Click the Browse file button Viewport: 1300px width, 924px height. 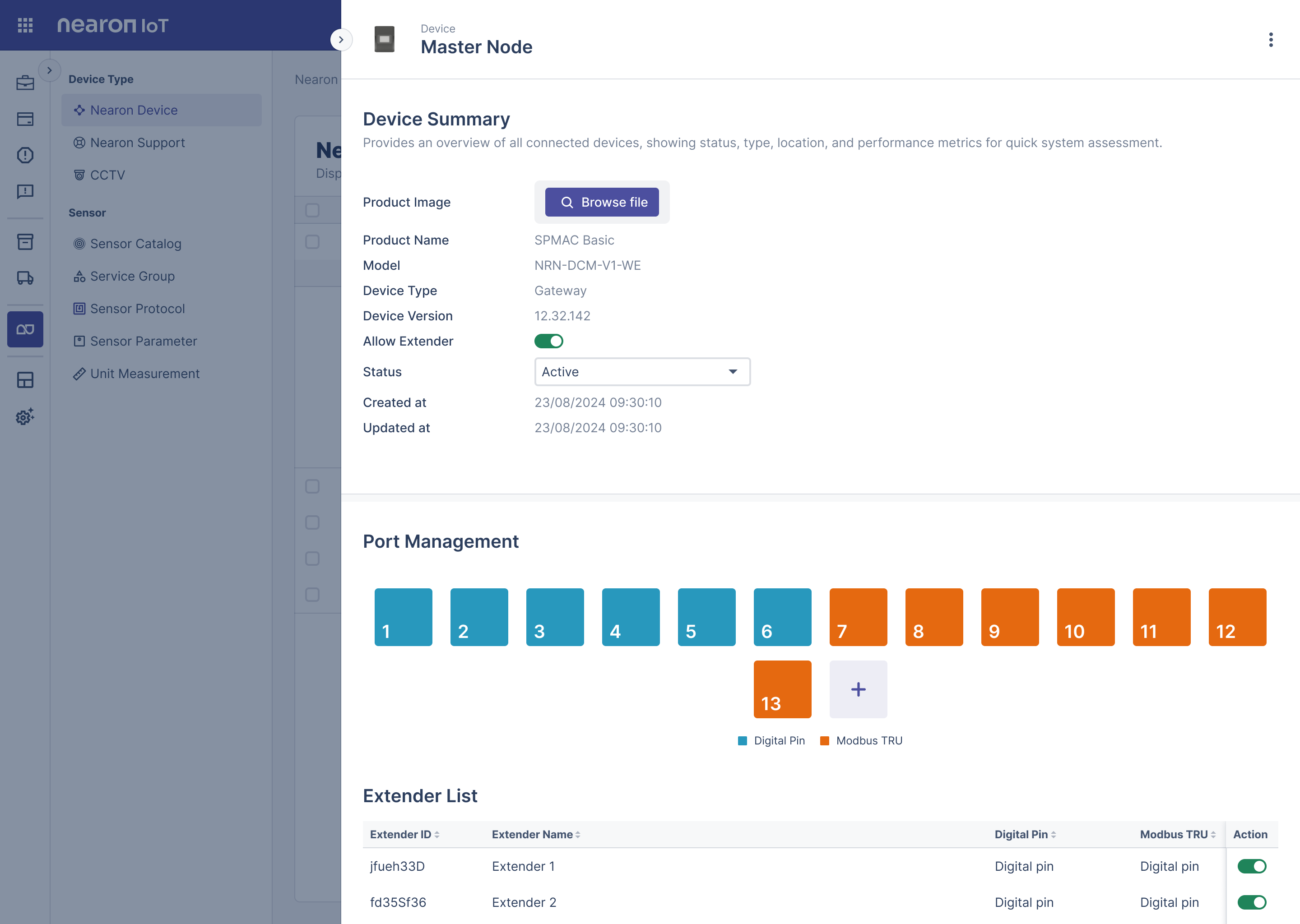(602, 202)
